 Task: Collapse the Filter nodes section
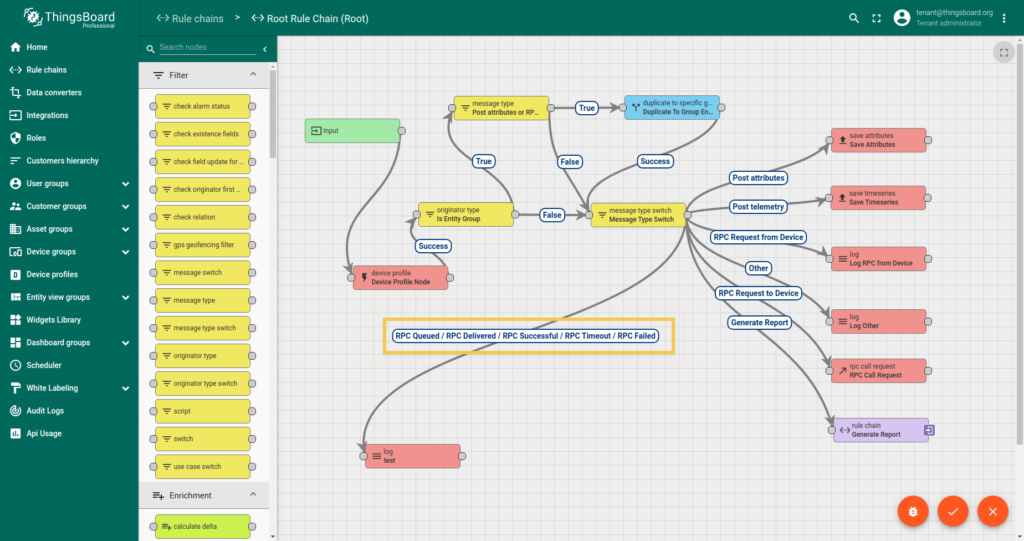pyautogui.click(x=253, y=75)
